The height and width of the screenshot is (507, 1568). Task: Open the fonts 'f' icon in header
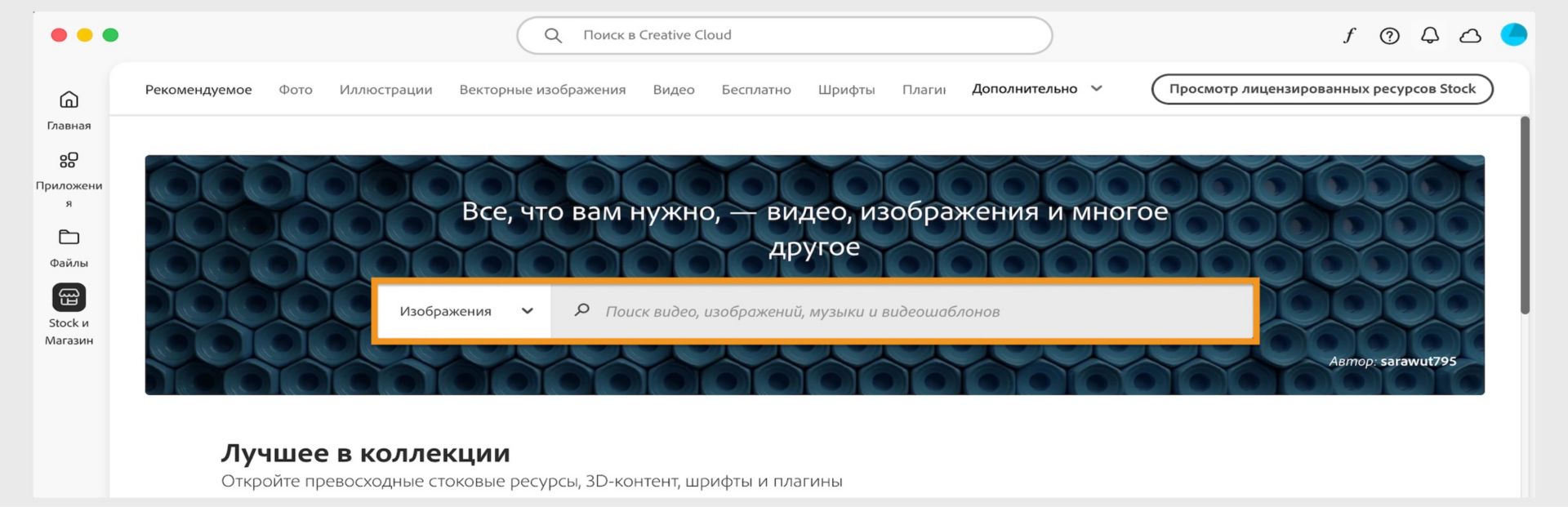(1349, 35)
